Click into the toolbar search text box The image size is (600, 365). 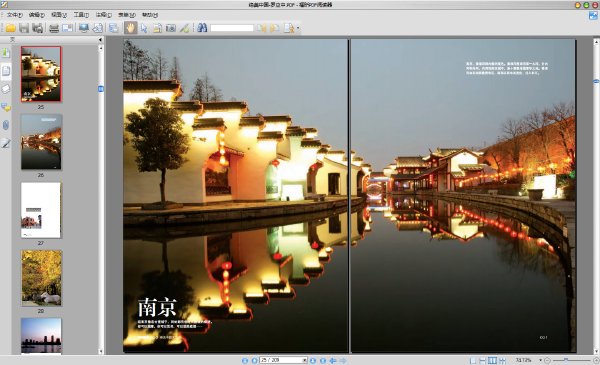[x=232, y=28]
